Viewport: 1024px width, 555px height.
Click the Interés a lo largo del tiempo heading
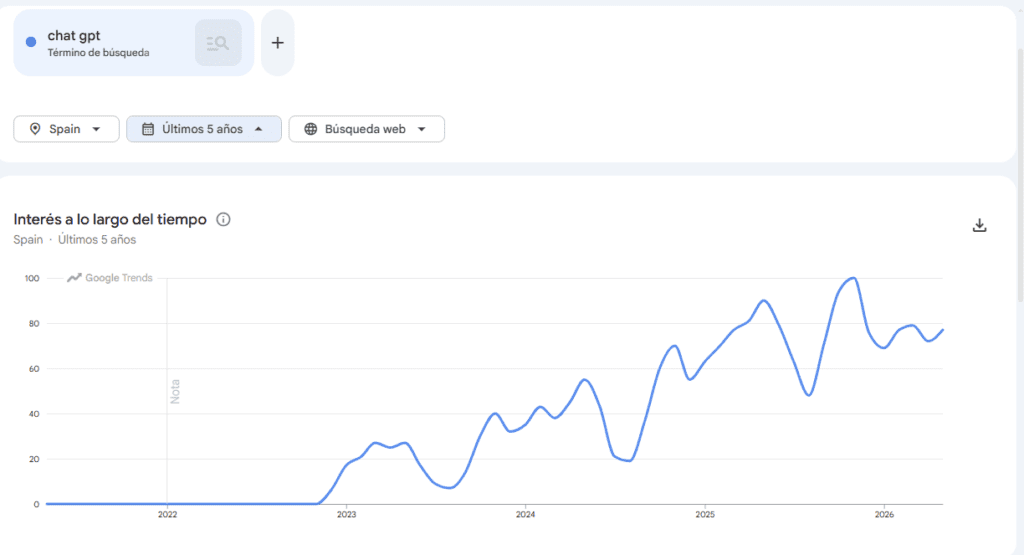(110, 219)
